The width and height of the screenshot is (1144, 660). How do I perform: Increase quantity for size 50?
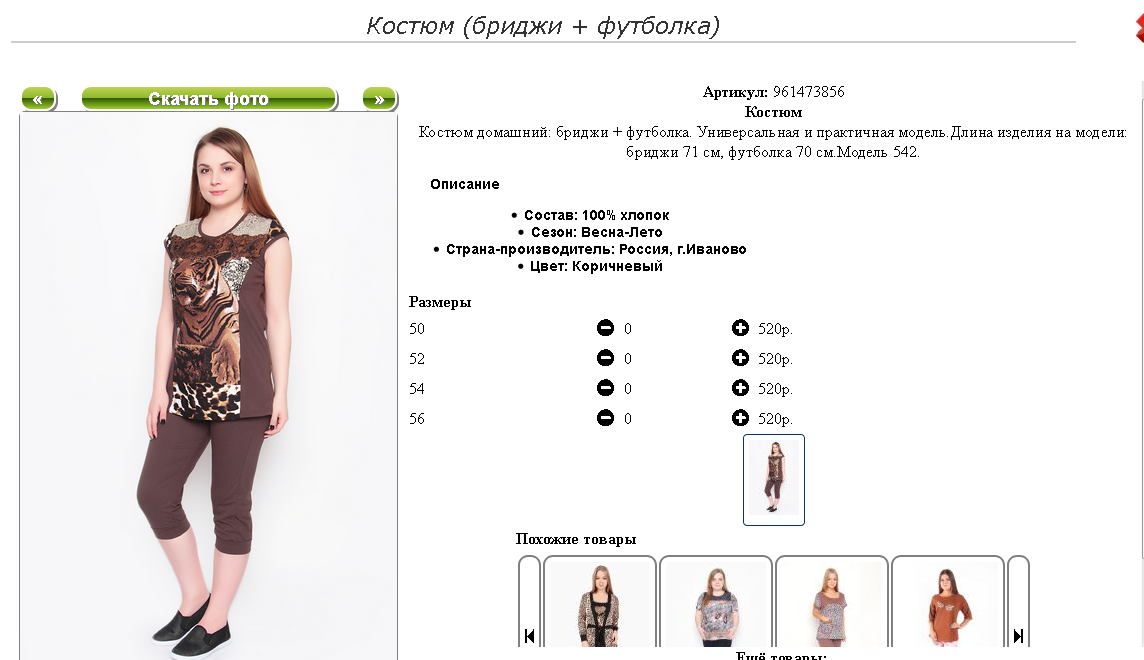[740, 328]
